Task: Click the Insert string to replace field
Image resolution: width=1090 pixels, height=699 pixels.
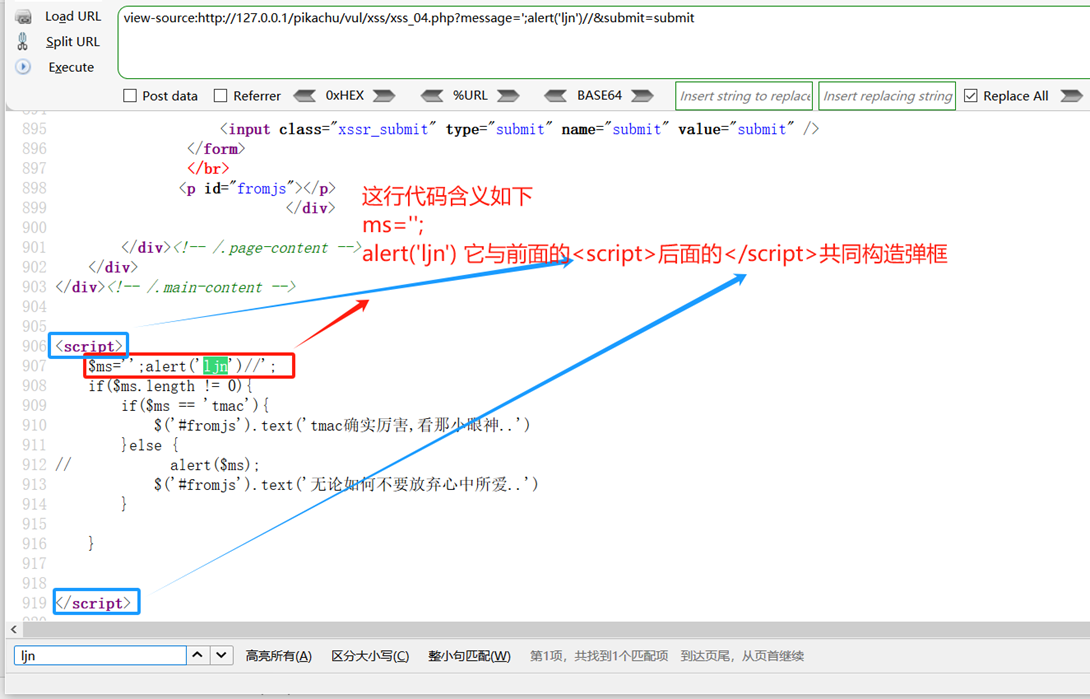Action: pyautogui.click(x=745, y=96)
